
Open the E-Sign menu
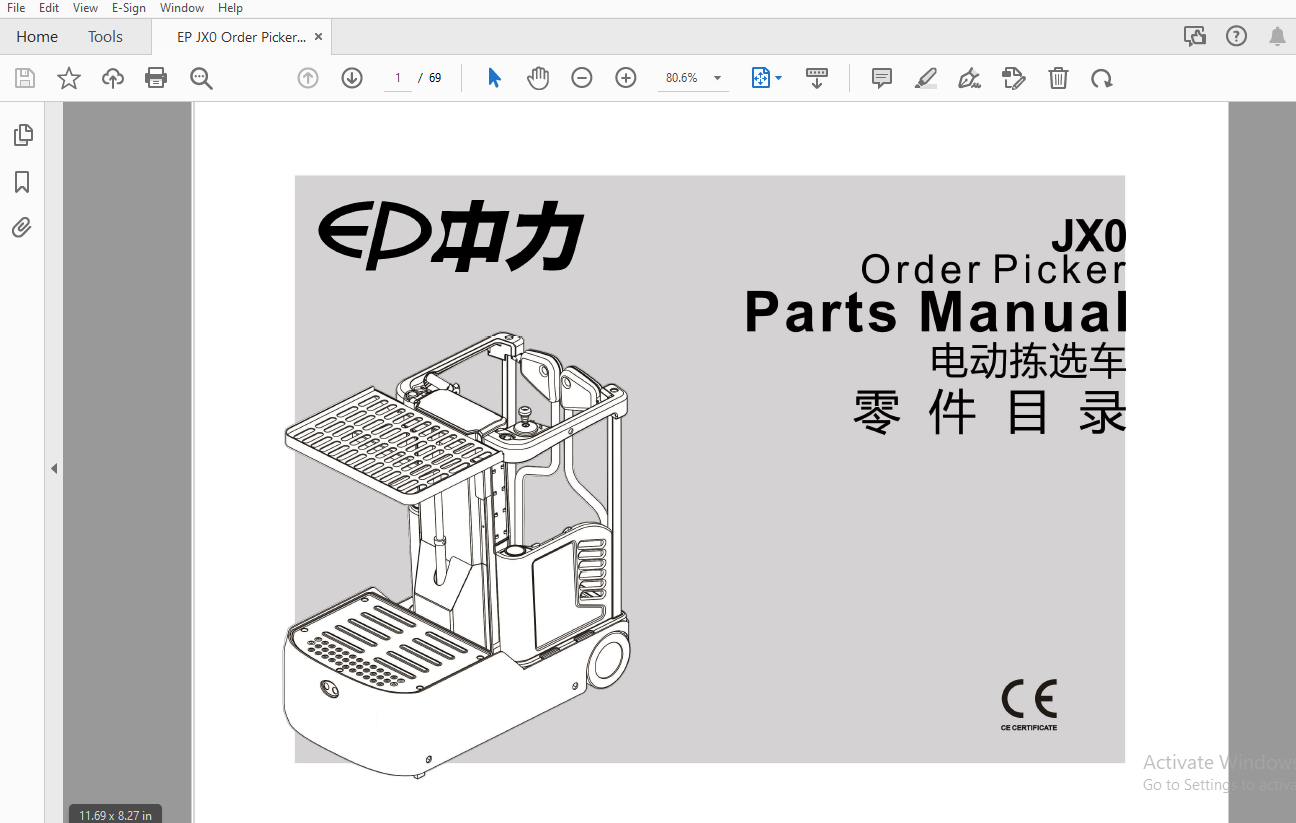pos(129,8)
